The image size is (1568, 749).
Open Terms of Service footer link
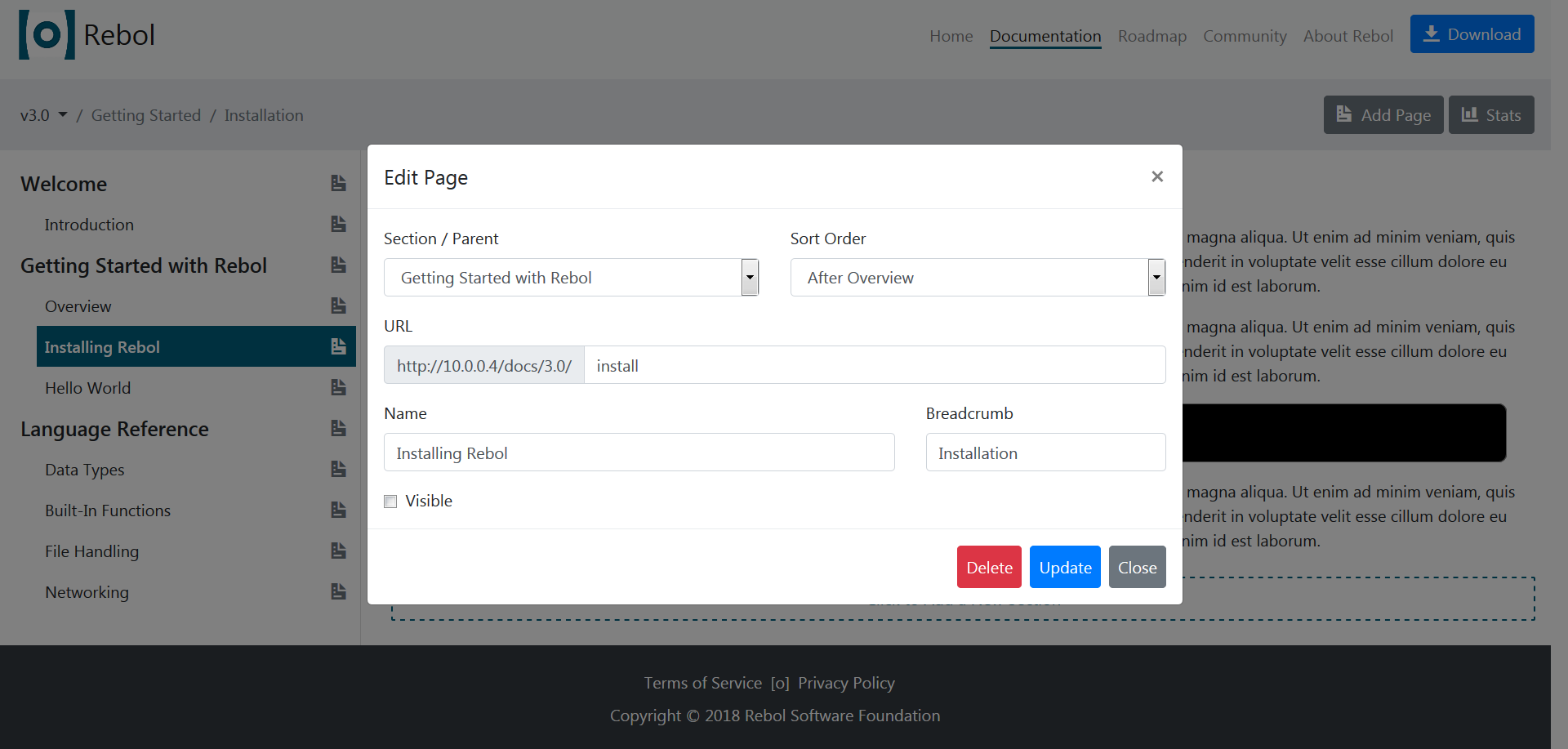click(702, 683)
